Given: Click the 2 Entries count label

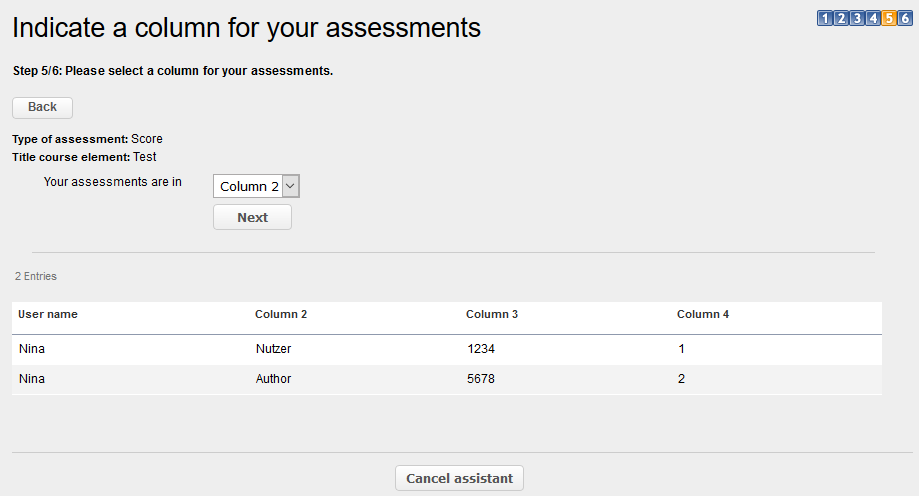Looking at the screenshot, I should pyautogui.click(x=36, y=276).
